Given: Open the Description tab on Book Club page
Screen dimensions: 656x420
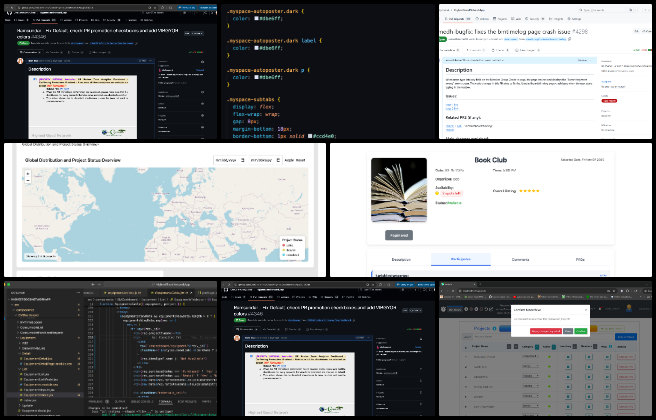Looking at the screenshot, I should tap(401, 260).
